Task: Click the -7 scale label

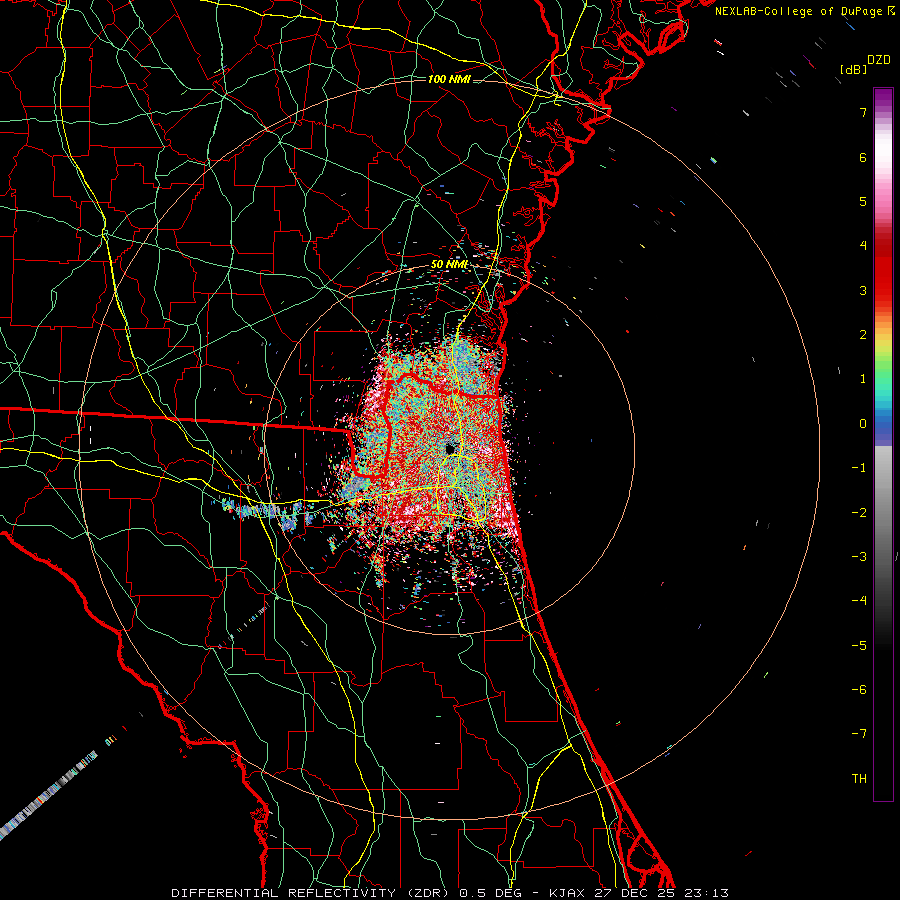Action: (859, 734)
